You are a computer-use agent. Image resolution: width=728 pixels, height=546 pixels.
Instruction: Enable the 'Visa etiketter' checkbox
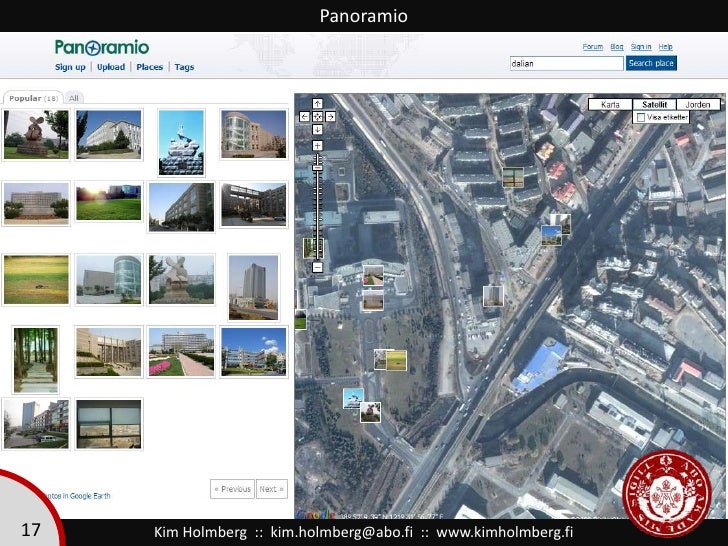pos(641,117)
